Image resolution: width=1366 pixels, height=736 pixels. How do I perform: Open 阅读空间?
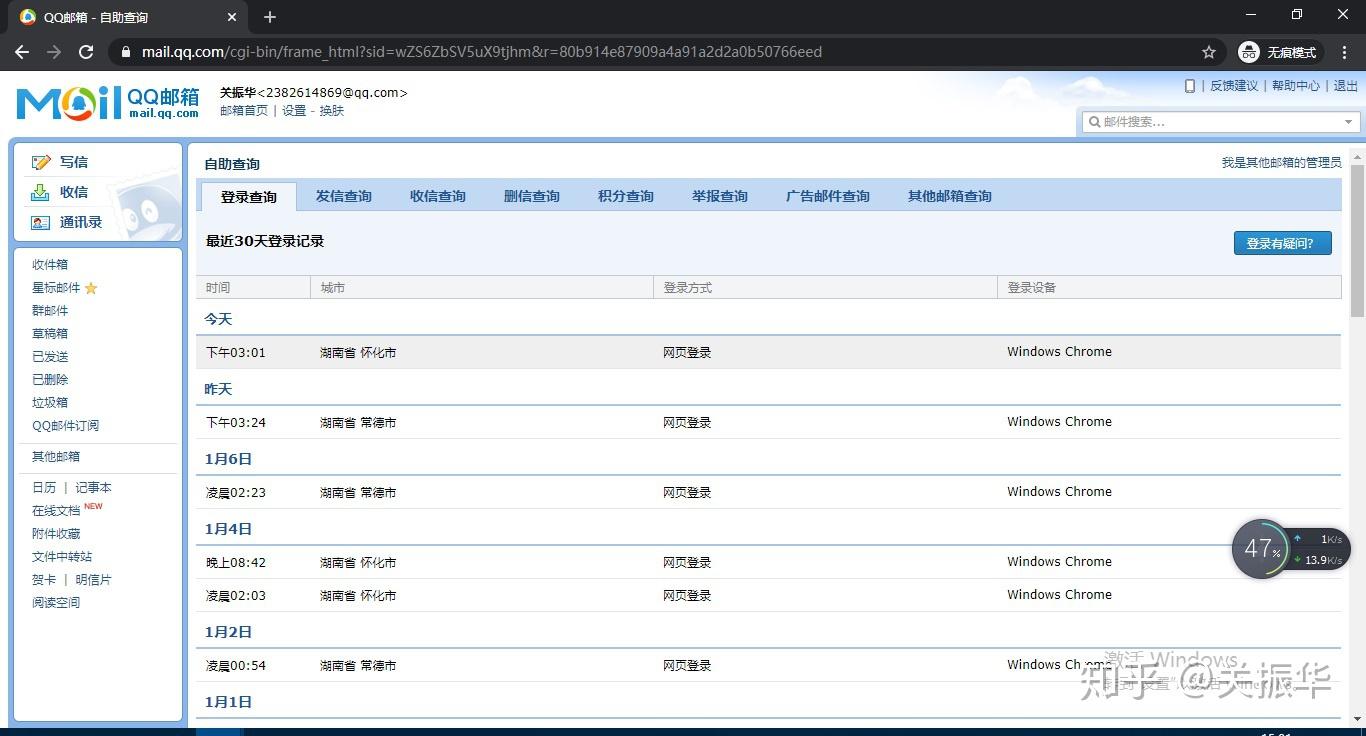(x=56, y=603)
